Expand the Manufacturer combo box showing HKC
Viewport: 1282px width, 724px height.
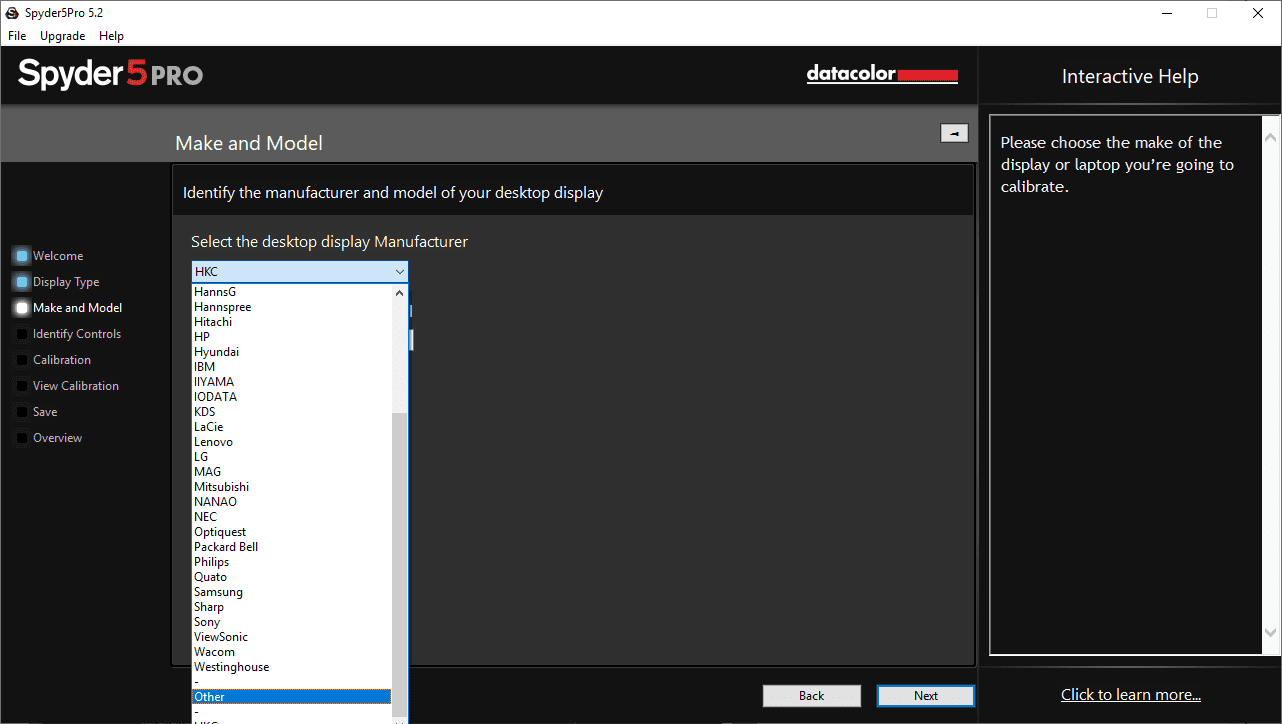tap(300, 271)
